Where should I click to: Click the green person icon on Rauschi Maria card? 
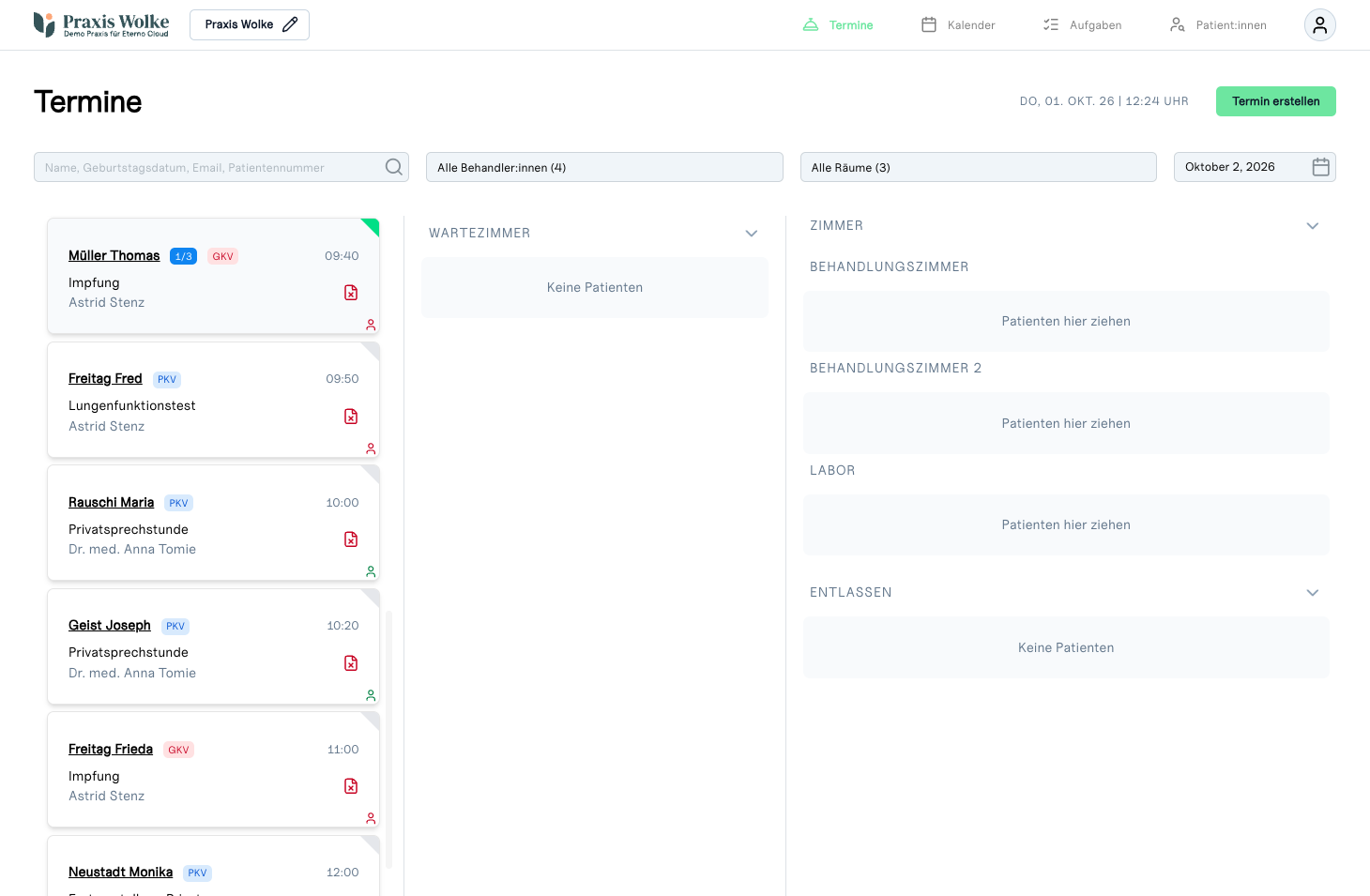371,571
